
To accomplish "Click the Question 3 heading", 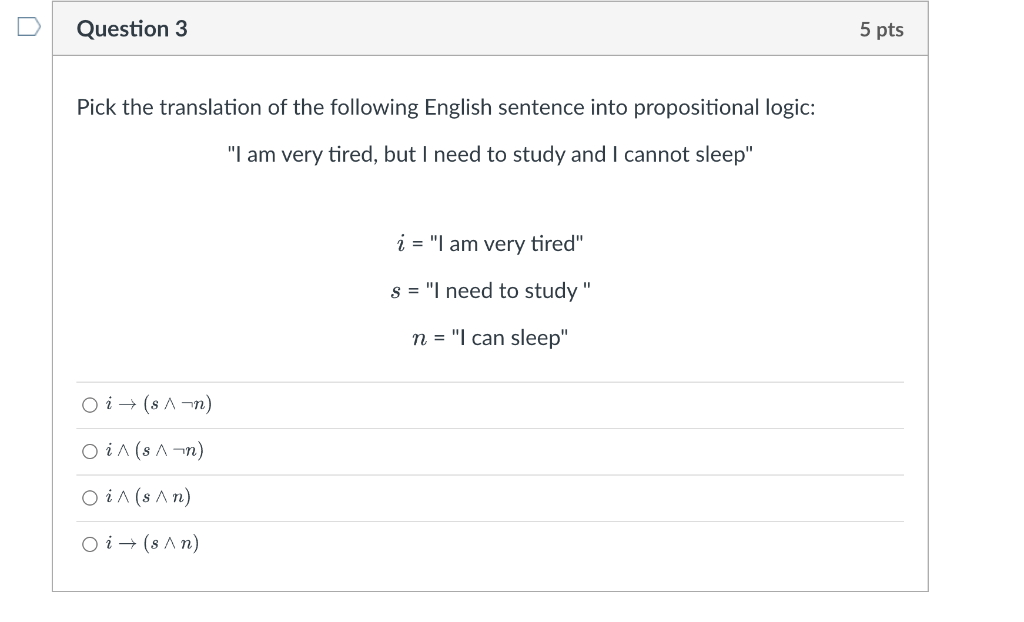I will [x=132, y=29].
